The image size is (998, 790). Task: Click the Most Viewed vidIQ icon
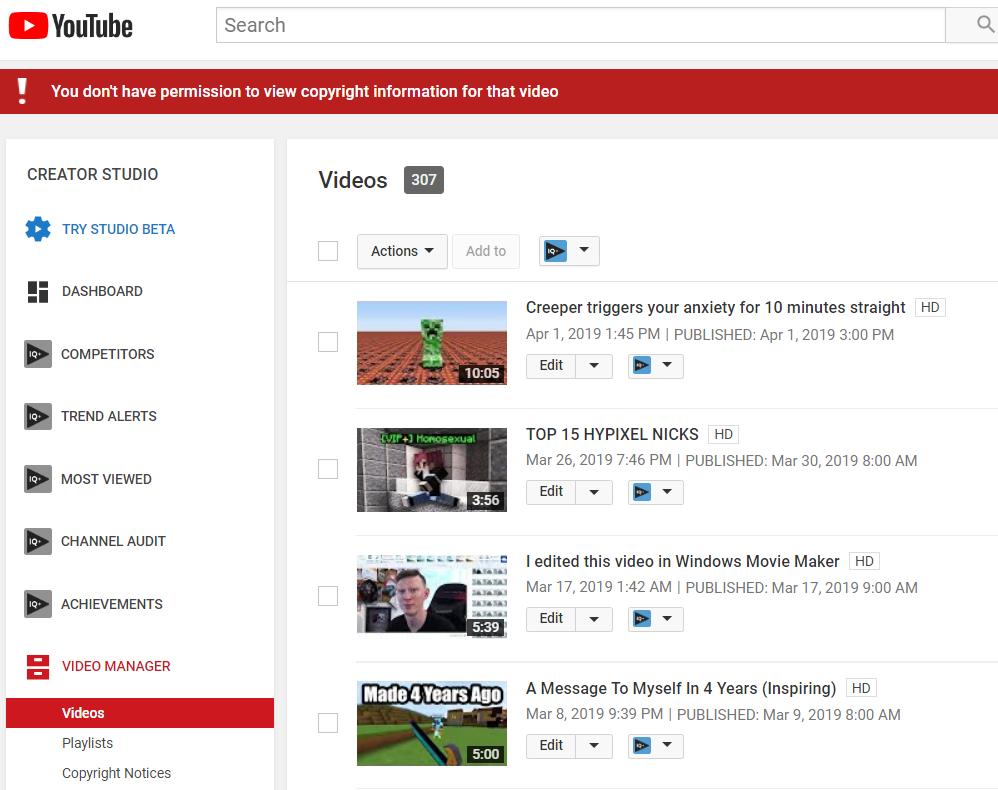[38, 479]
